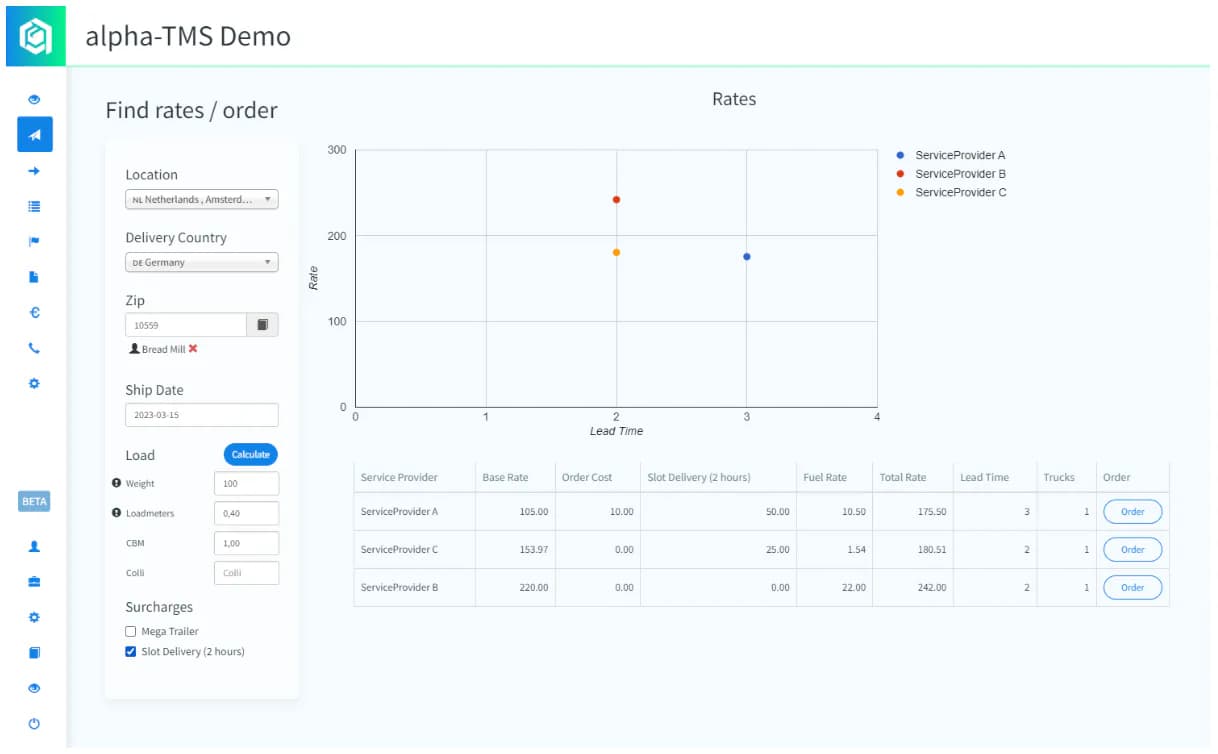
Task: Click the Weight input field
Action: (247, 484)
